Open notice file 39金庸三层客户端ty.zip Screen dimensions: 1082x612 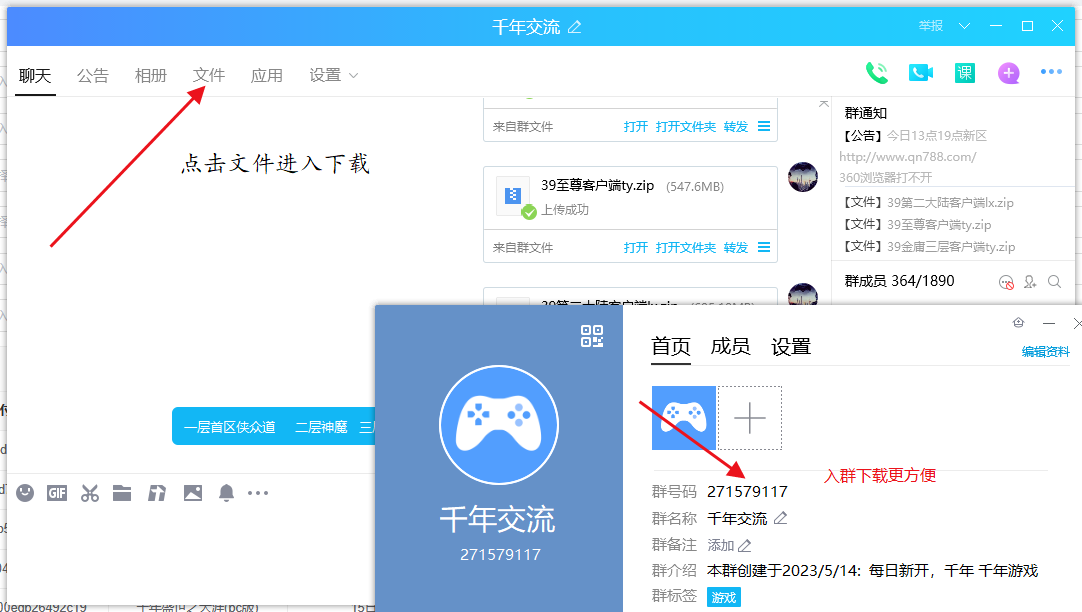pos(929,247)
